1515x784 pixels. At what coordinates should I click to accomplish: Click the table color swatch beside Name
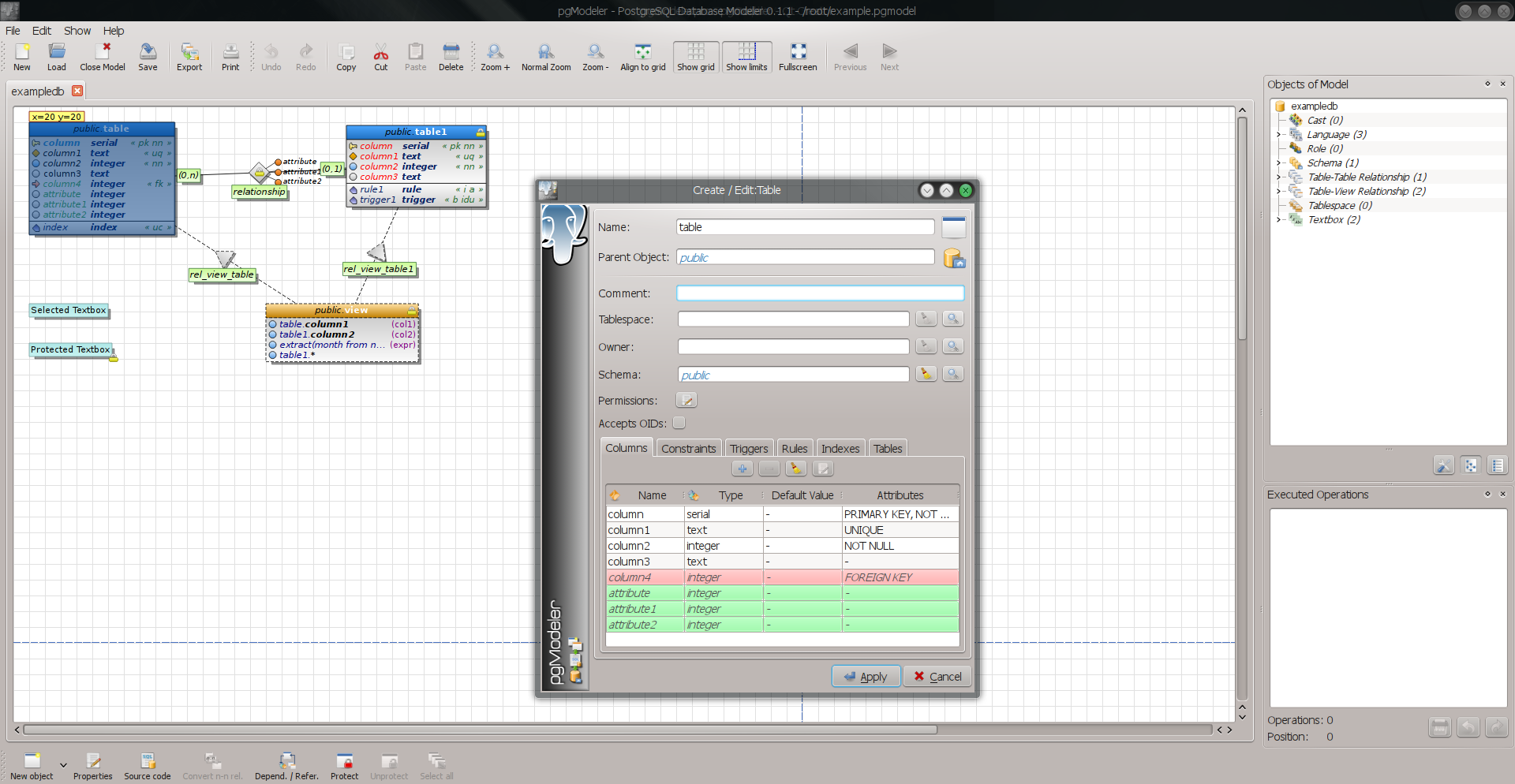point(954,227)
